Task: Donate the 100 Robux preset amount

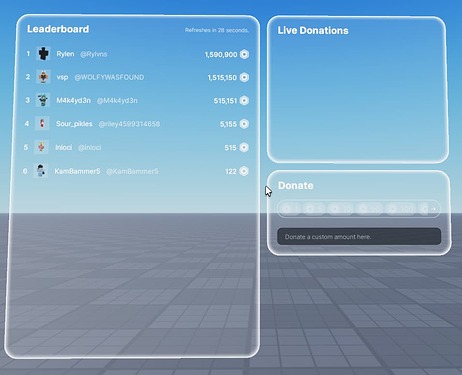Action: tap(401, 209)
